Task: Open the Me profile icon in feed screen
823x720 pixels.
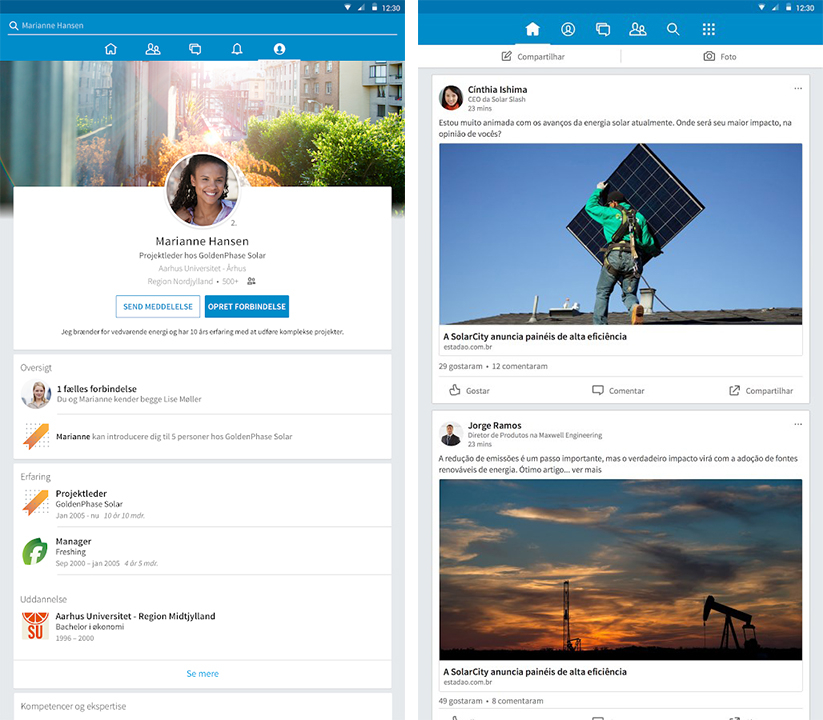Action: coord(568,29)
